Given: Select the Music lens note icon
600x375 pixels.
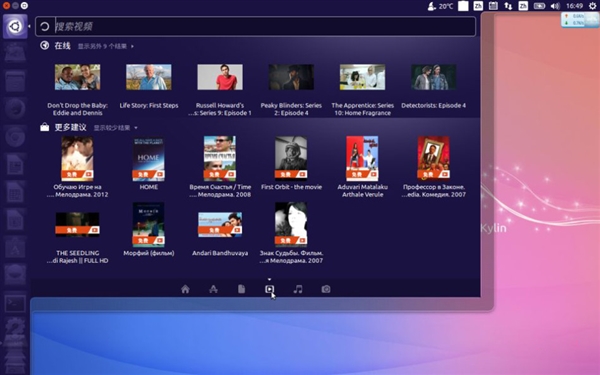Looking at the screenshot, I should pos(298,289).
